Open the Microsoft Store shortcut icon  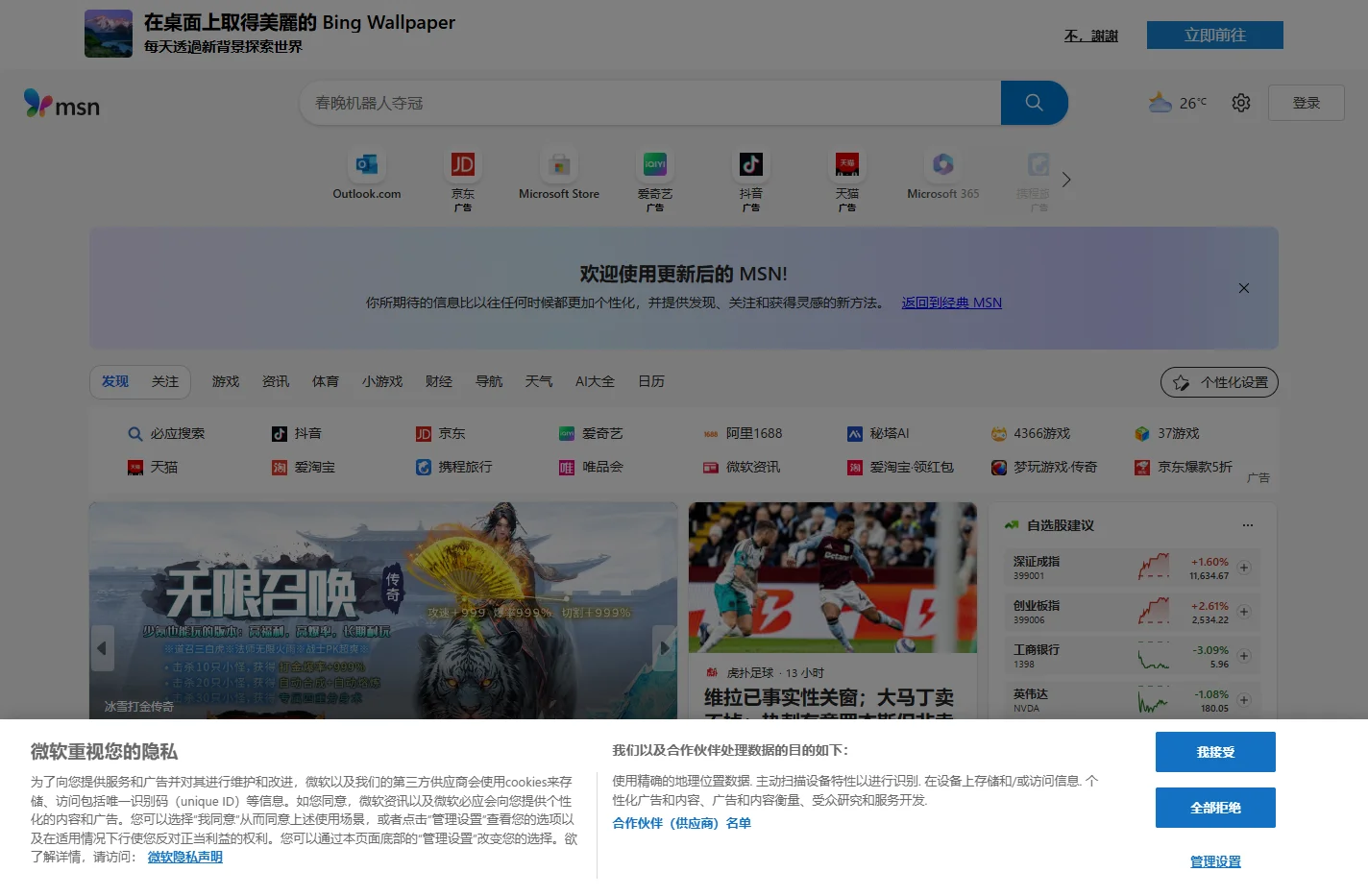[559, 164]
